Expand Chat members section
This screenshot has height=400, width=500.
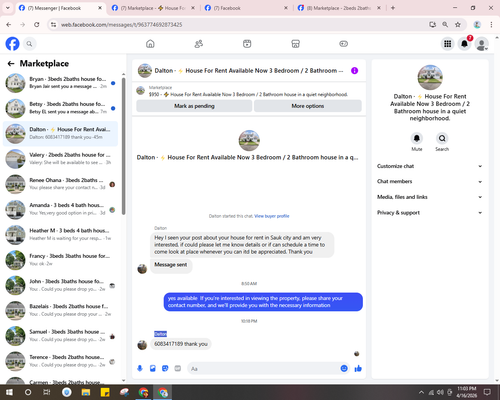click(x=430, y=181)
